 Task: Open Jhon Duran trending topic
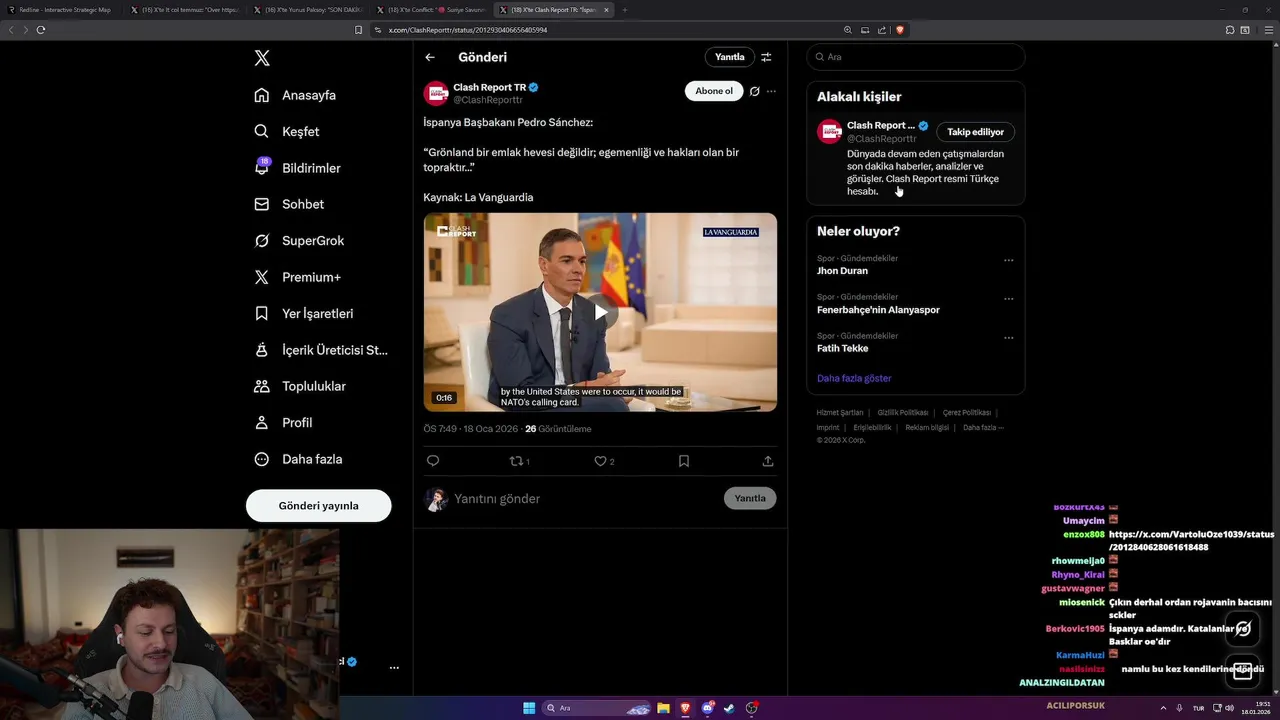click(x=842, y=271)
